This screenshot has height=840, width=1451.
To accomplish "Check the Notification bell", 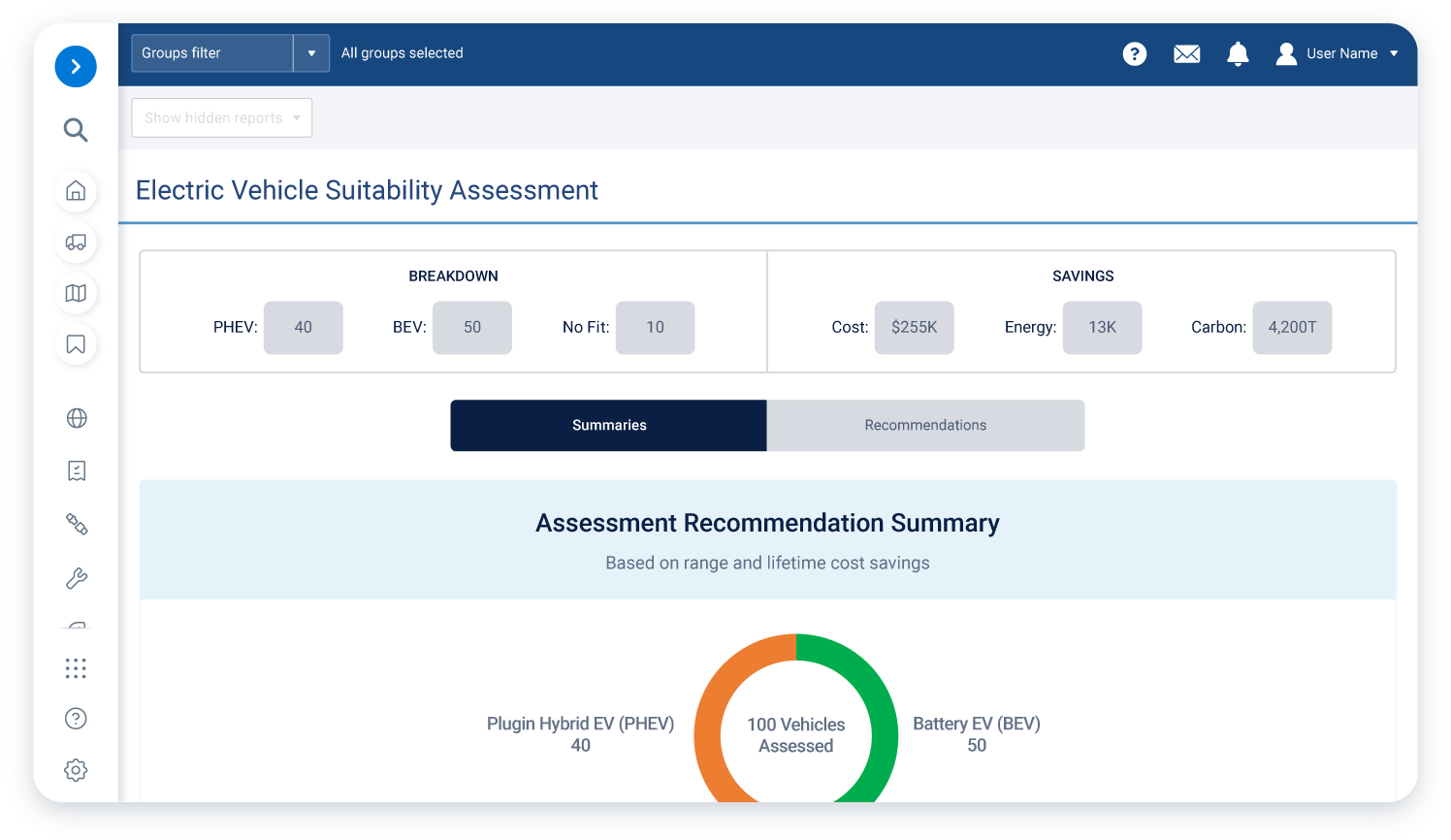I will click(1238, 53).
